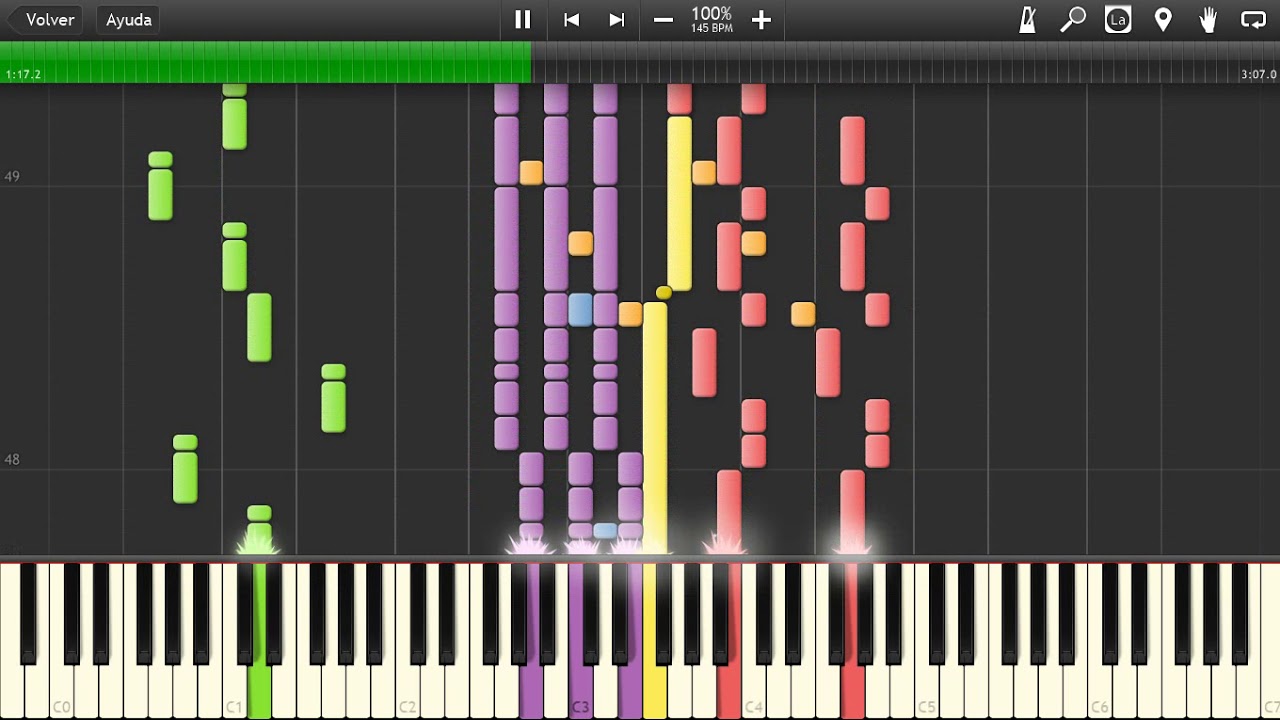Click the measure 48 label
This screenshot has width=1280, height=720.
pyautogui.click(x=12, y=460)
